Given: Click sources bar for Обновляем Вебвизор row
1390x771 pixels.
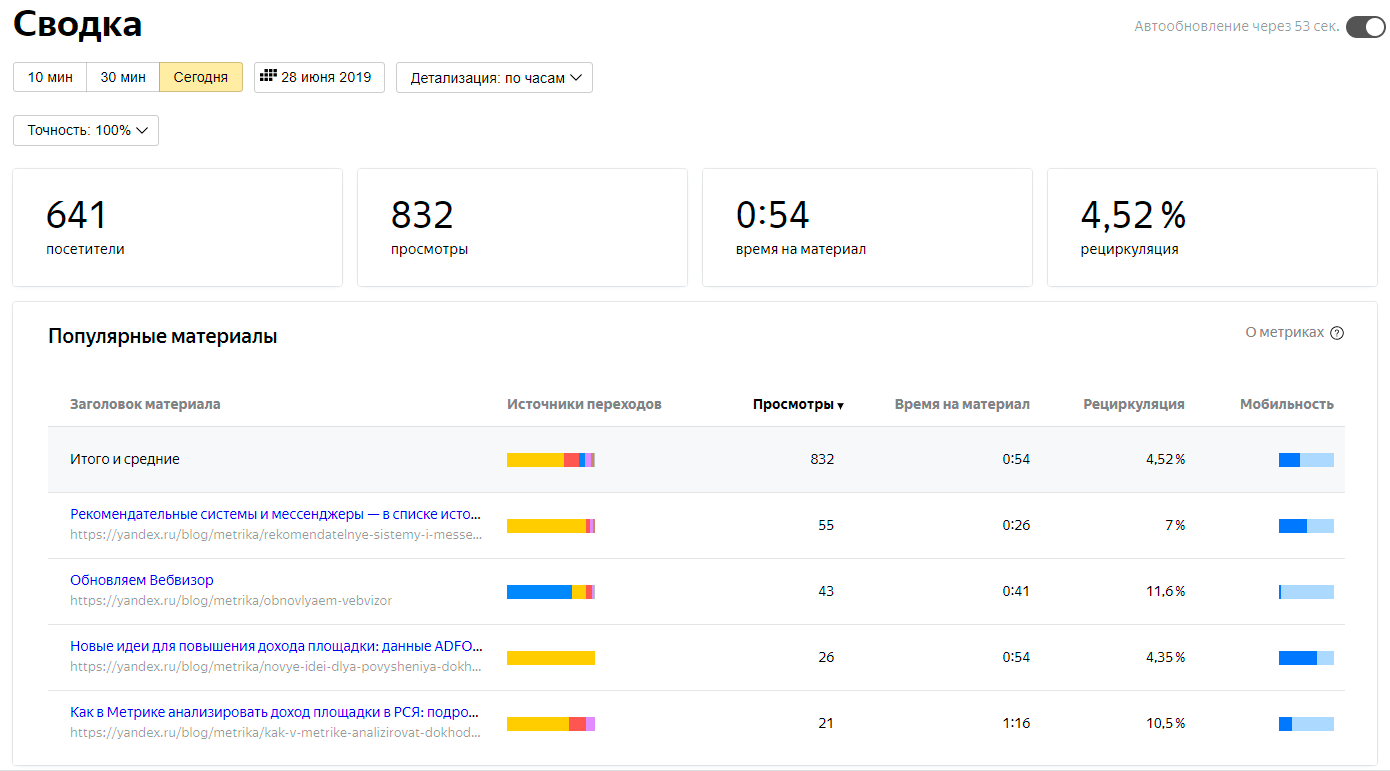Looking at the screenshot, I should (551, 592).
